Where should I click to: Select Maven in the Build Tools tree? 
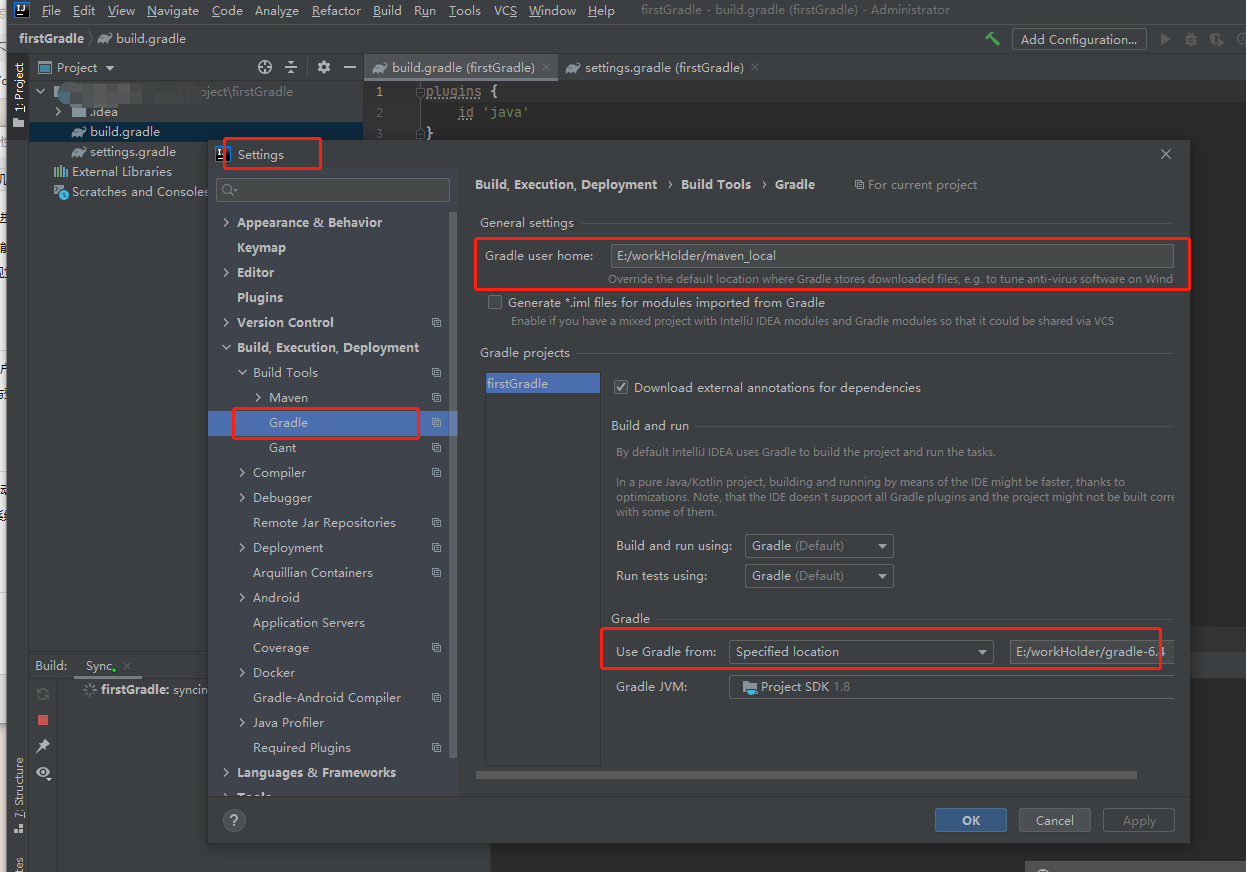click(x=288, y=397)
